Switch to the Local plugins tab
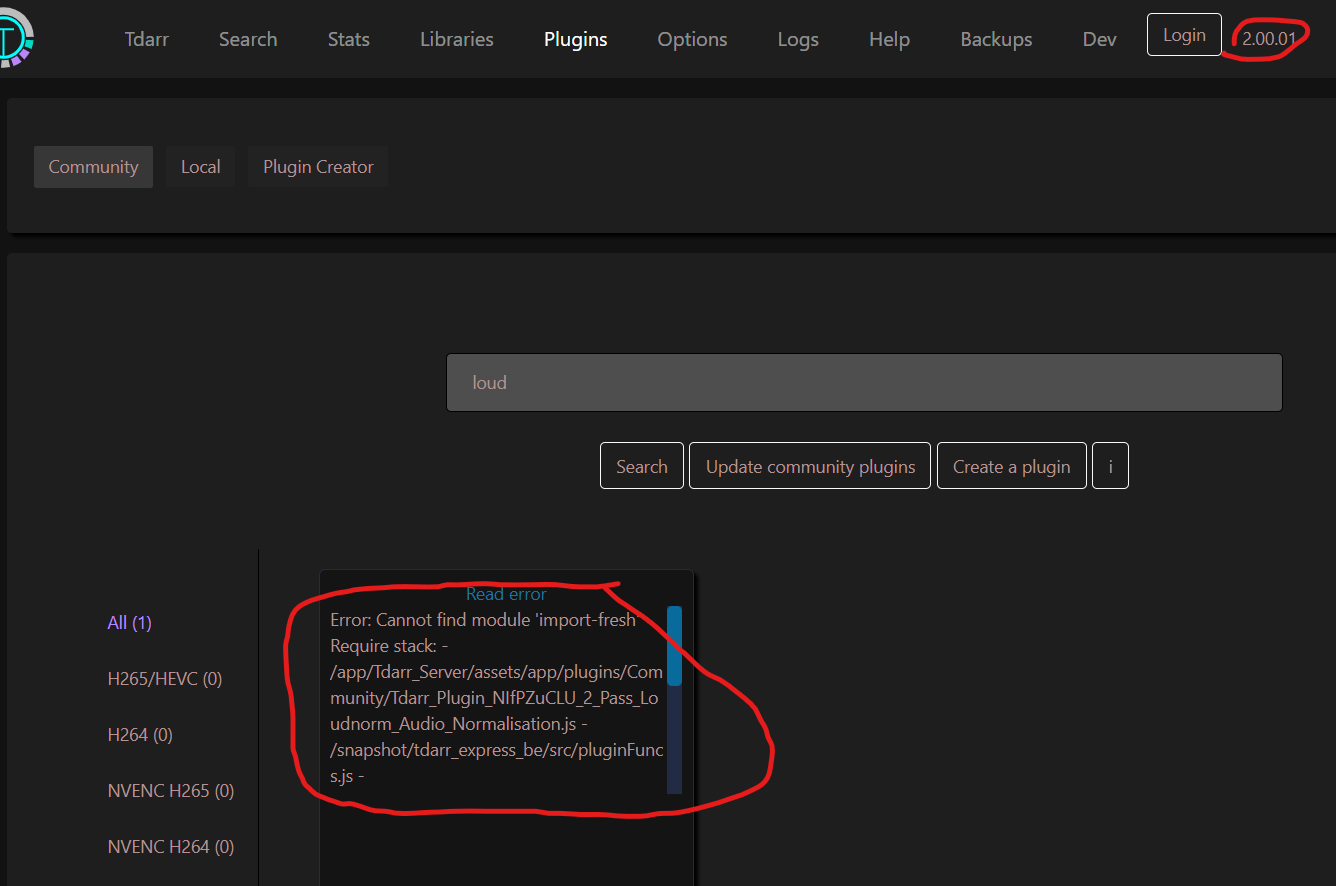This screenshot has width=1336, height=886. [x=200, y=166]
